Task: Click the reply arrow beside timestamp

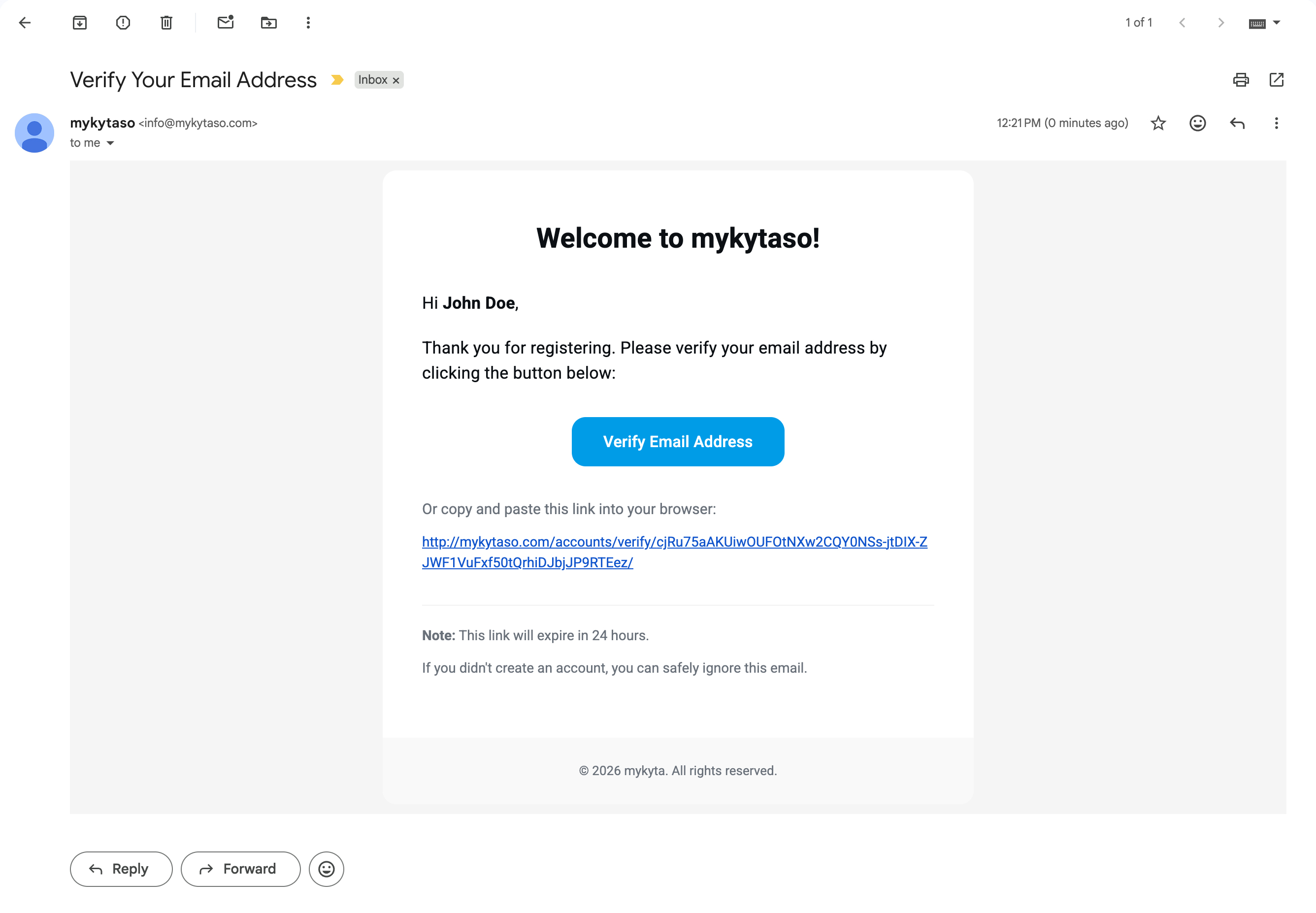Action: [x=1237, y=123]
